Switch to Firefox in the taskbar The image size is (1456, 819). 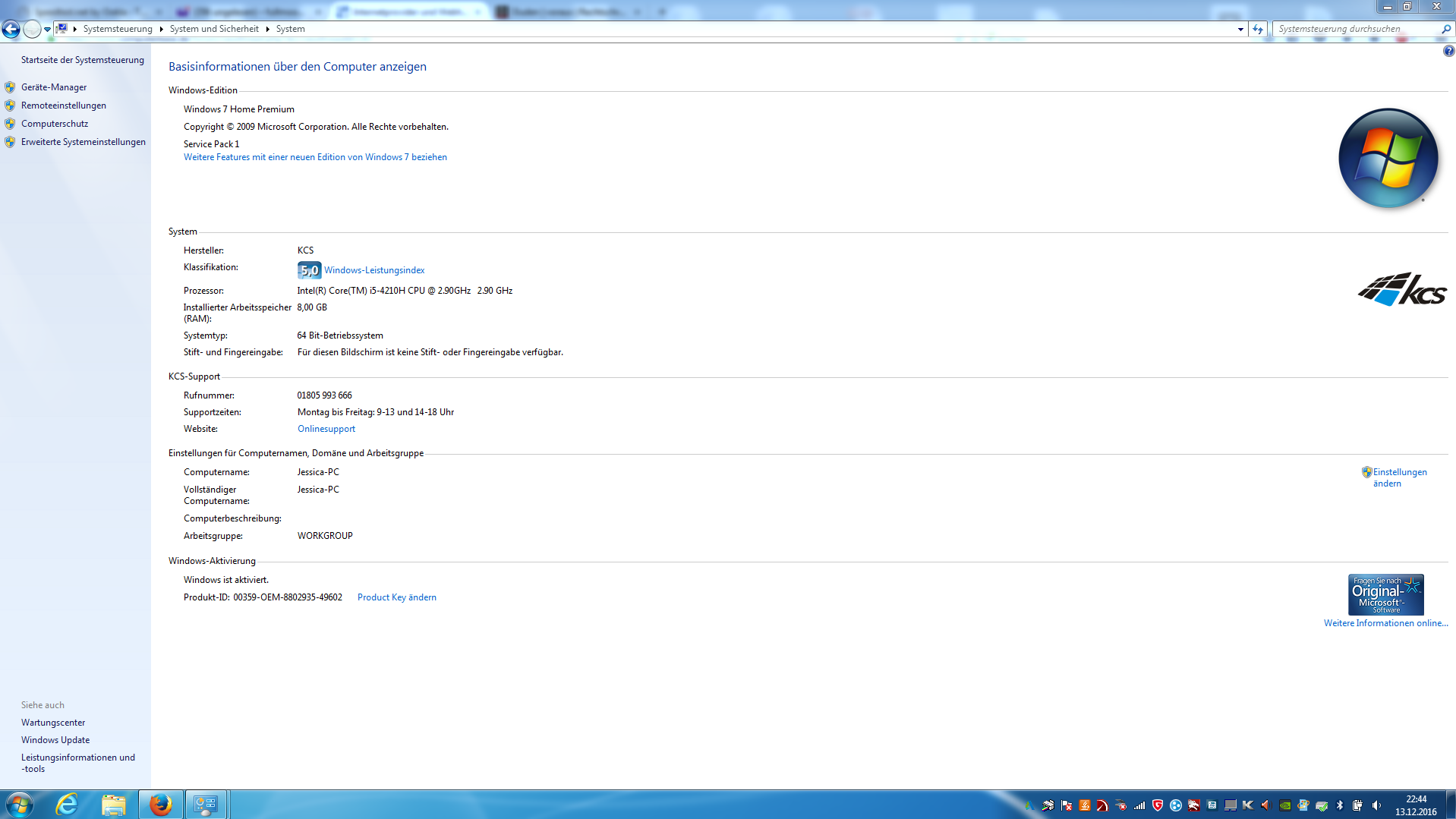pos(160,805)
